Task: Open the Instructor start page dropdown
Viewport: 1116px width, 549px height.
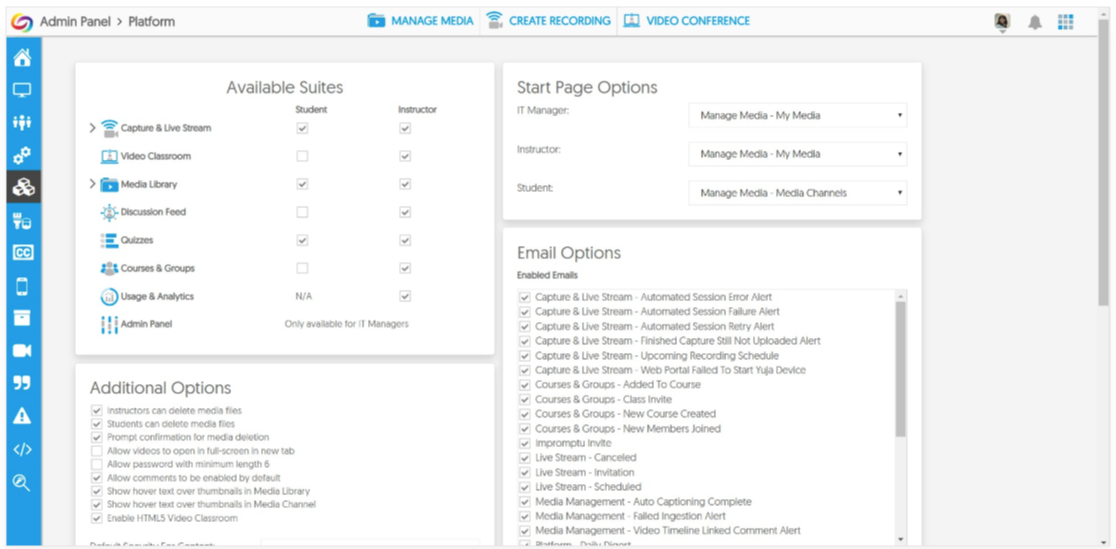Action: (x=798, y=154)
